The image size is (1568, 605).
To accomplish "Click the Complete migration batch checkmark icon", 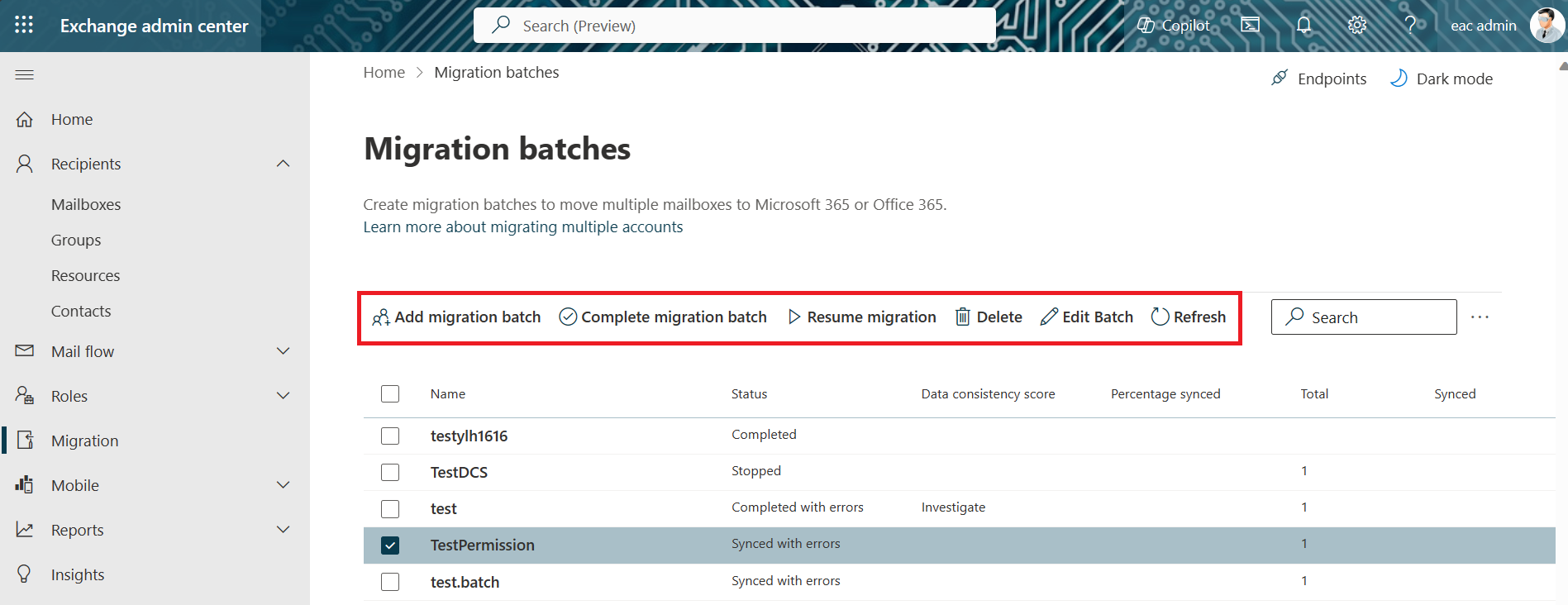I will point(568,317).
